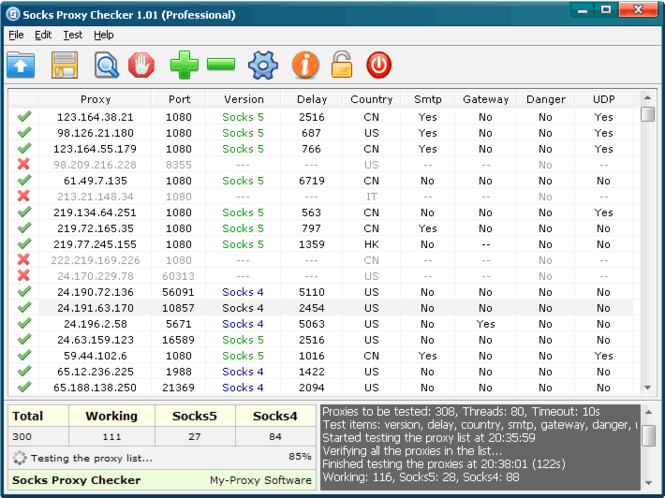The height and width of the screenshot is (498, 665).
Task: Open settings via blue gear icon
Action: point(263,65)
